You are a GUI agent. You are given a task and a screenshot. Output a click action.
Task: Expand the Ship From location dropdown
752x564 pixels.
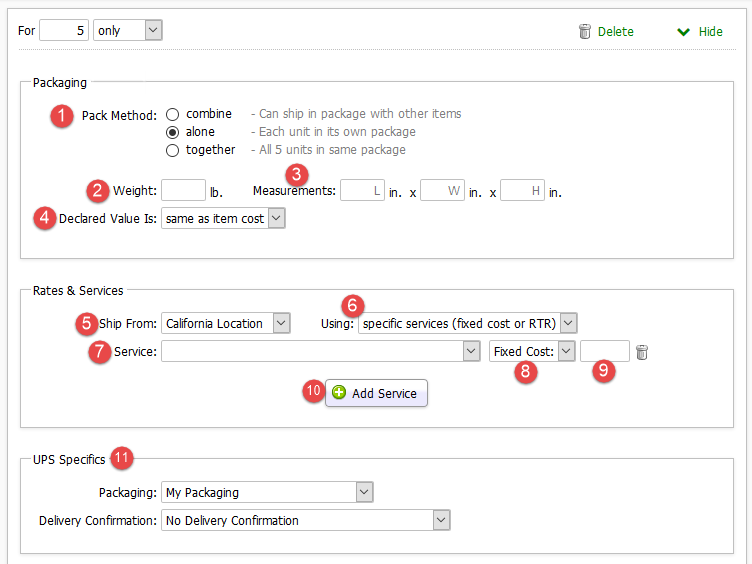pos(226,323)
